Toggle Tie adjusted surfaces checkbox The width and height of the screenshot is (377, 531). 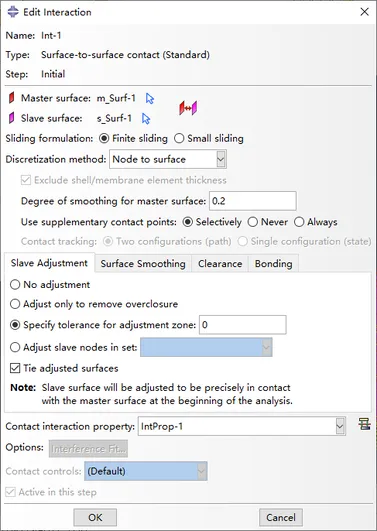click(x=64, y=368)
